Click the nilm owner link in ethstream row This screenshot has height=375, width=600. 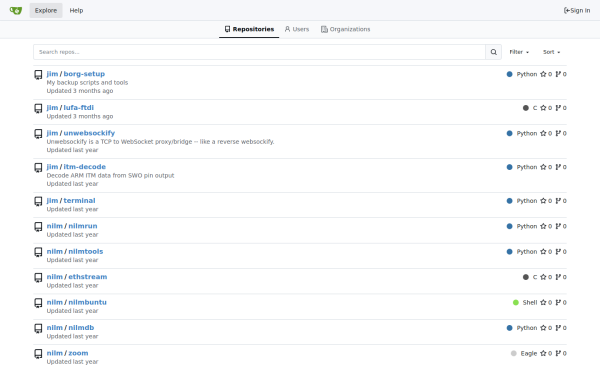(54, 277)
